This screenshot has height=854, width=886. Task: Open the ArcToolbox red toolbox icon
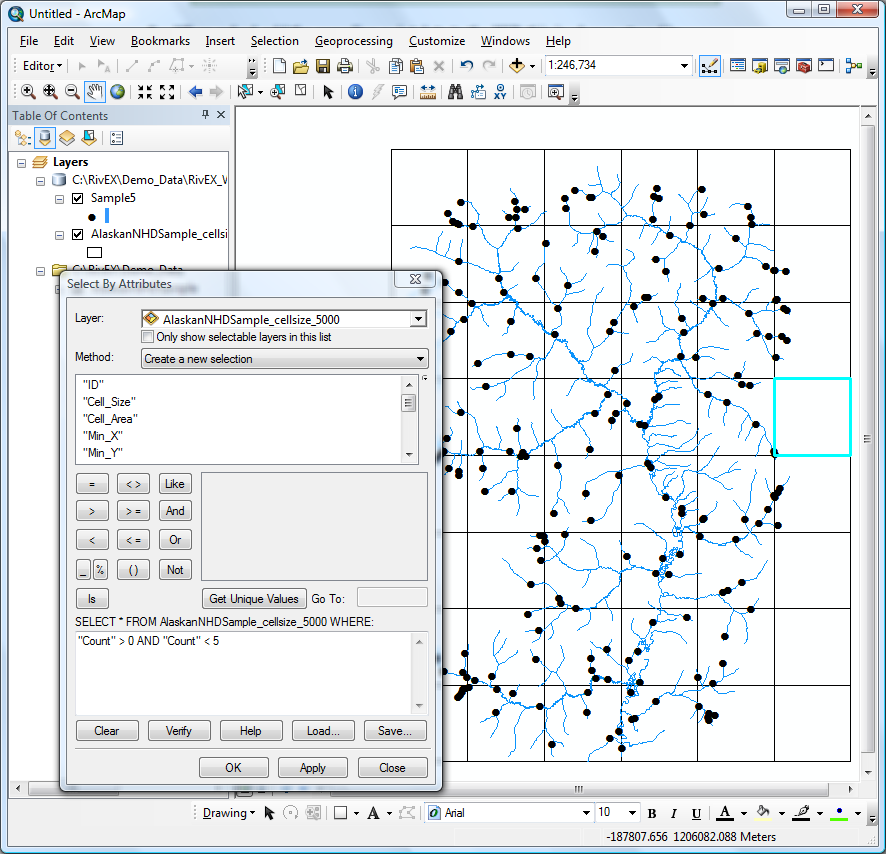point(804,66)
